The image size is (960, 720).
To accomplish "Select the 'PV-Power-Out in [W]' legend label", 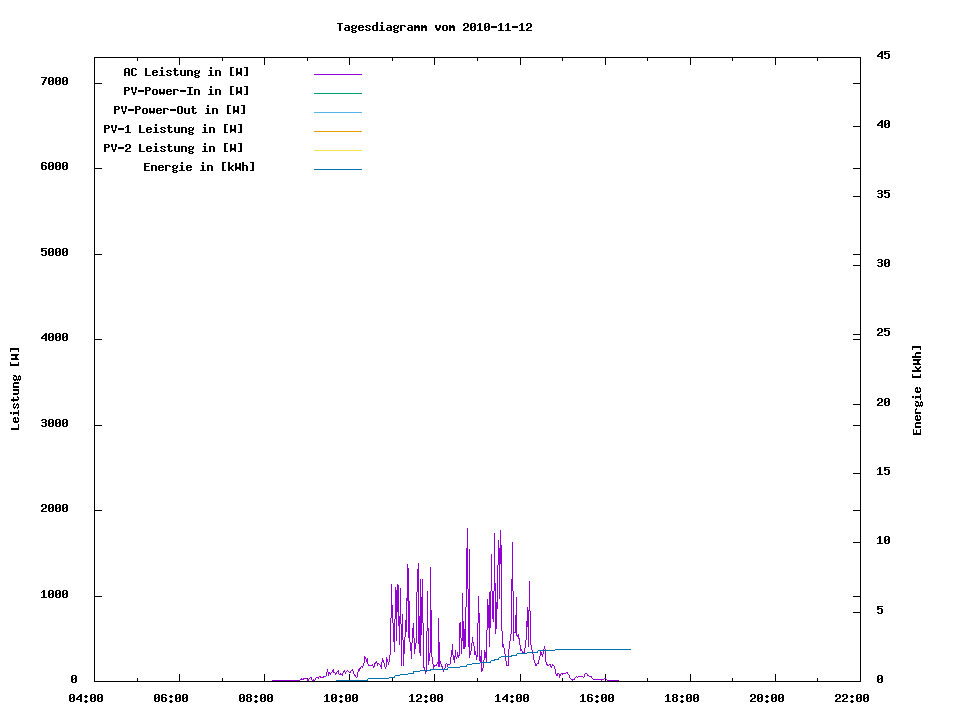I will click(x=180, y=110).
